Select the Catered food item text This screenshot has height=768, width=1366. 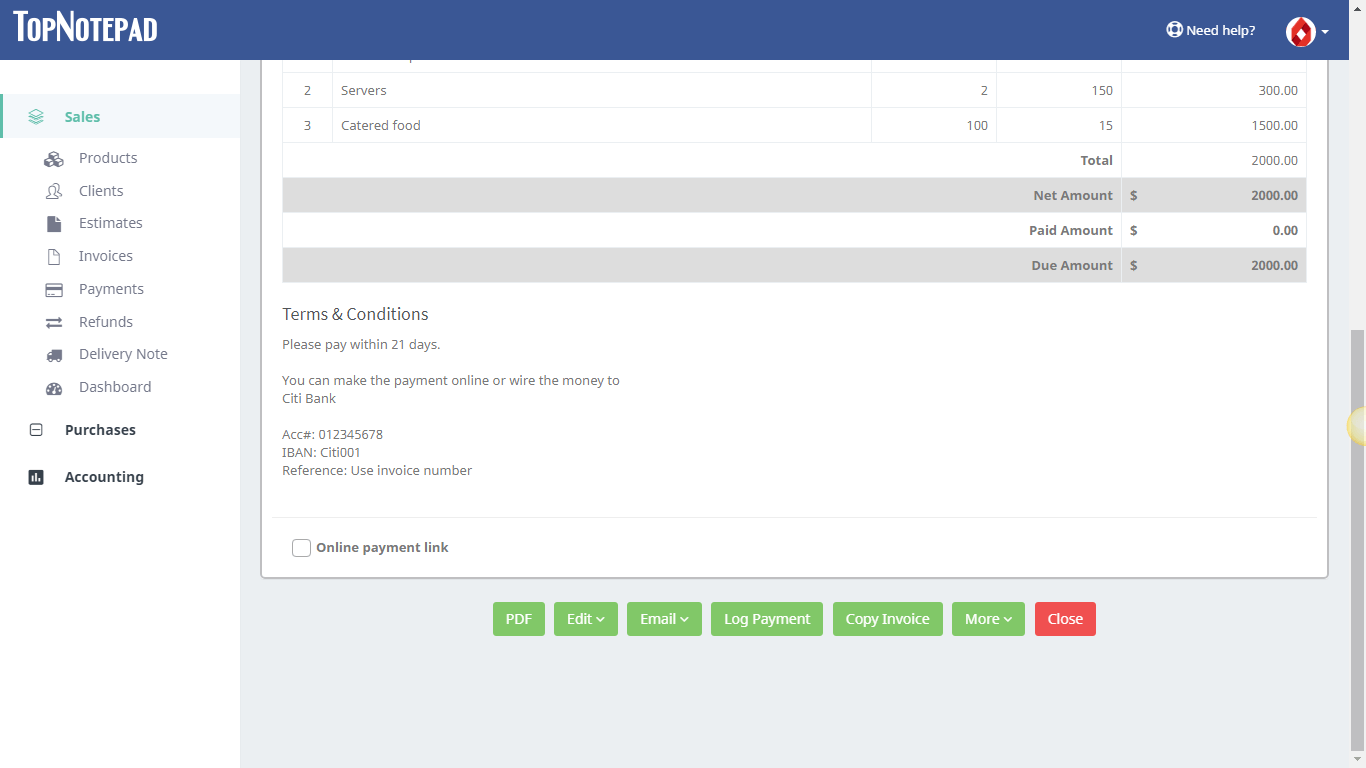pyautogui.click(x=381, y=125)
